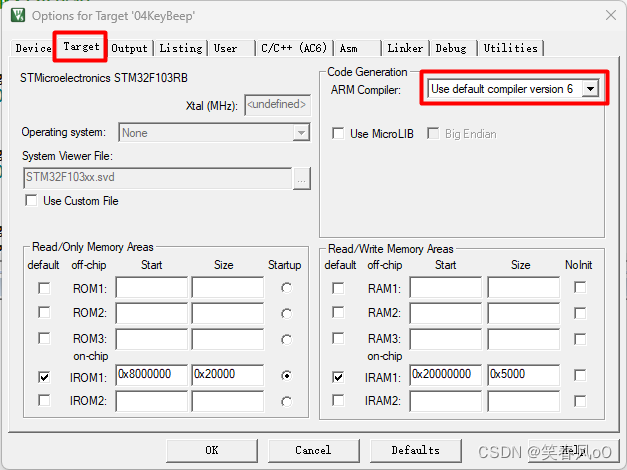The image size is (627, 470).
Task: Reset settings with the Defaults button
Action: point(416,450)
